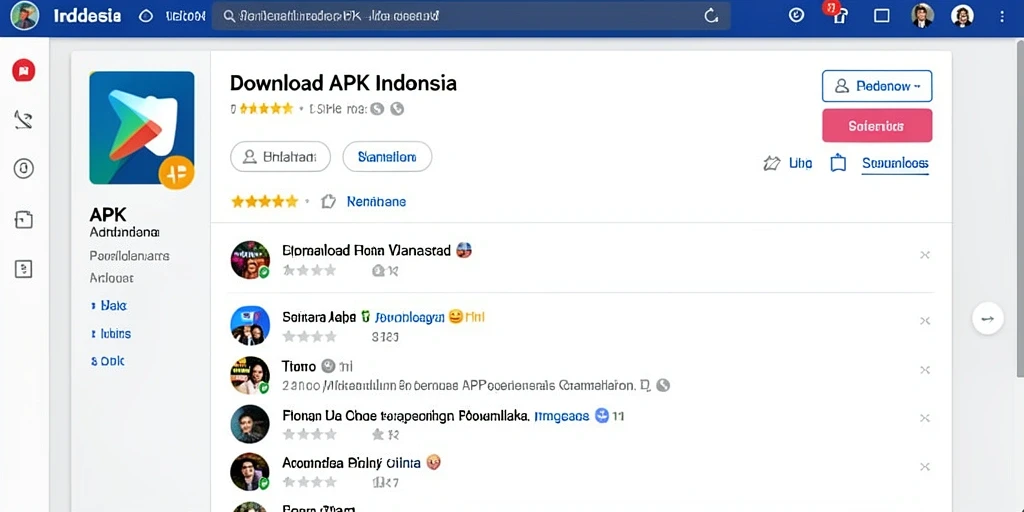The image size is (1024, 512).
Task: Dismiss the Soitara Jabs review
Action: point(925,321)
